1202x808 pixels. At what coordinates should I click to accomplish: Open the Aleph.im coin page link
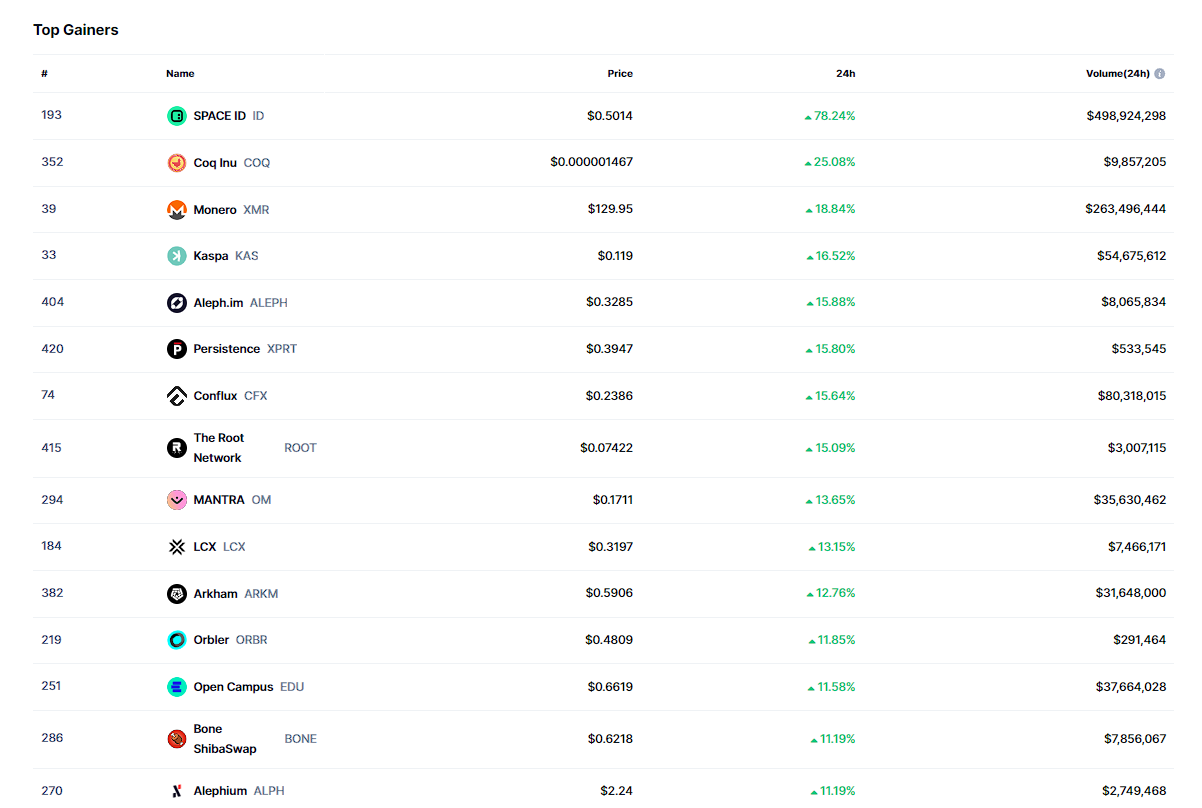218,303
